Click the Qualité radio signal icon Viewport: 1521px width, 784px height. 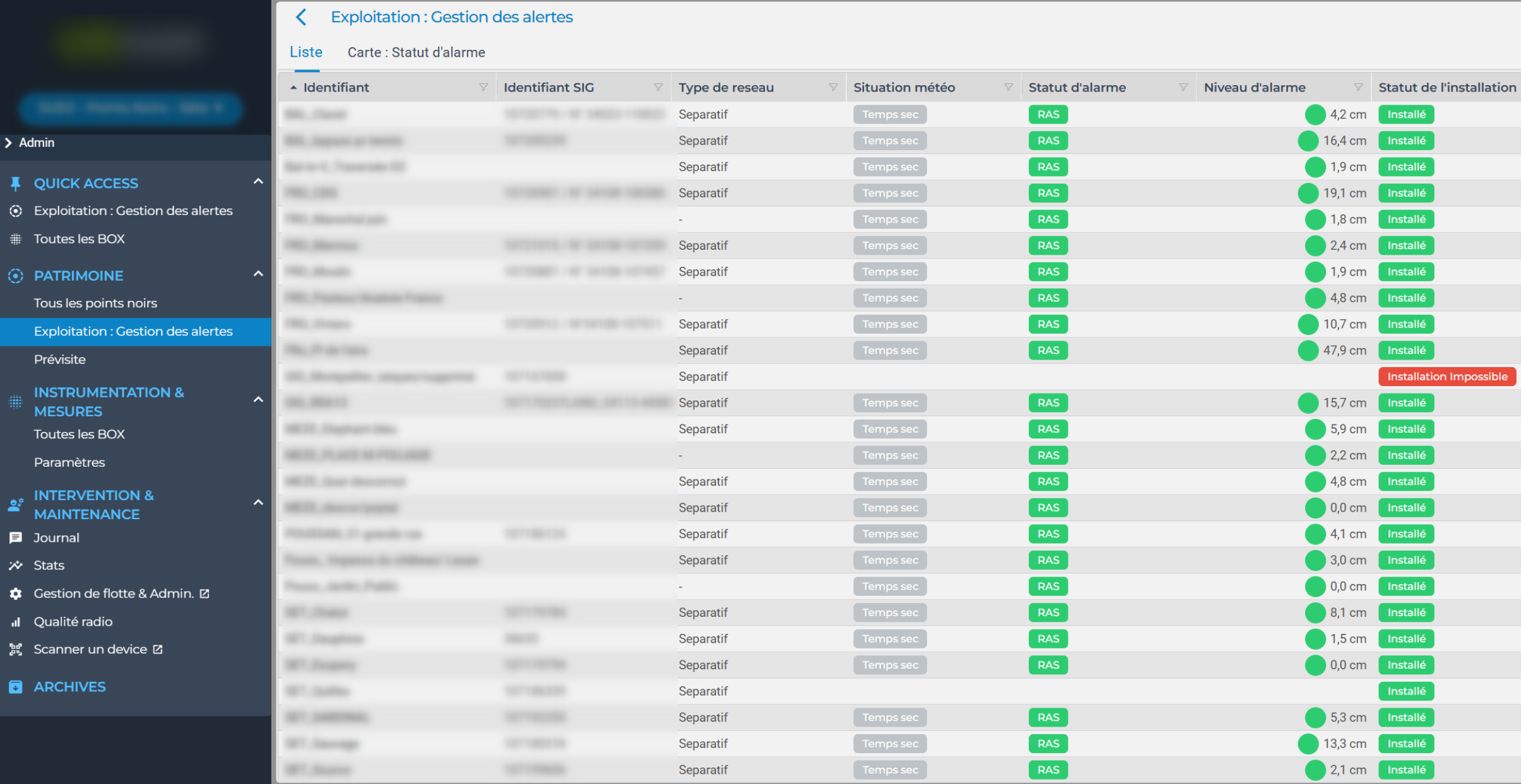[16, 622]
